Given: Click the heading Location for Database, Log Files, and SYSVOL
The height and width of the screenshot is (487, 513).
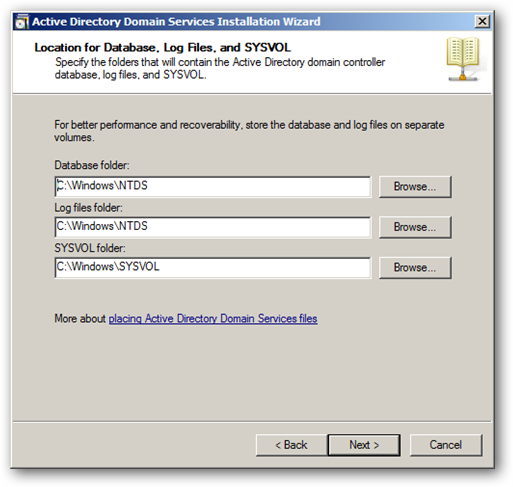Looking at the screenshot, I should [x=163, y=48].
